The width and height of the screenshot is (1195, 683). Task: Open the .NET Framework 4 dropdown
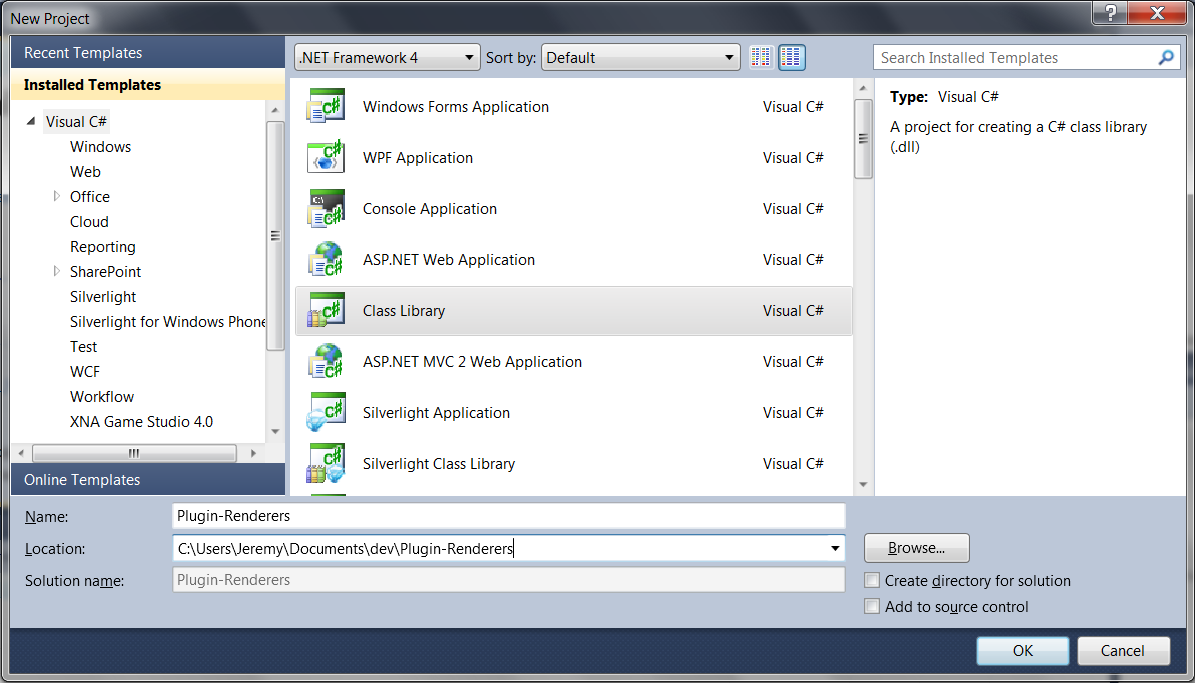click(387, 57)
